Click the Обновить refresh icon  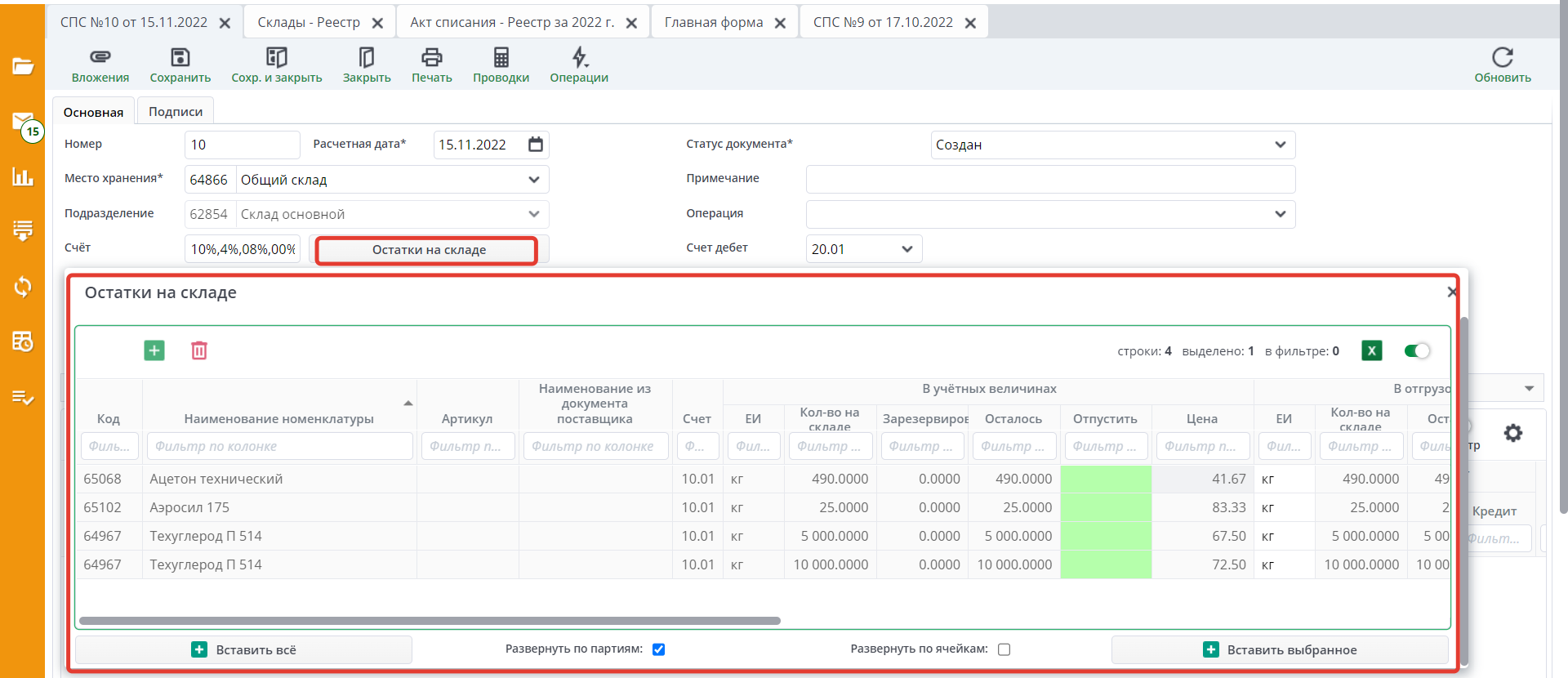pyautogui.click(x=1502, y=57)
